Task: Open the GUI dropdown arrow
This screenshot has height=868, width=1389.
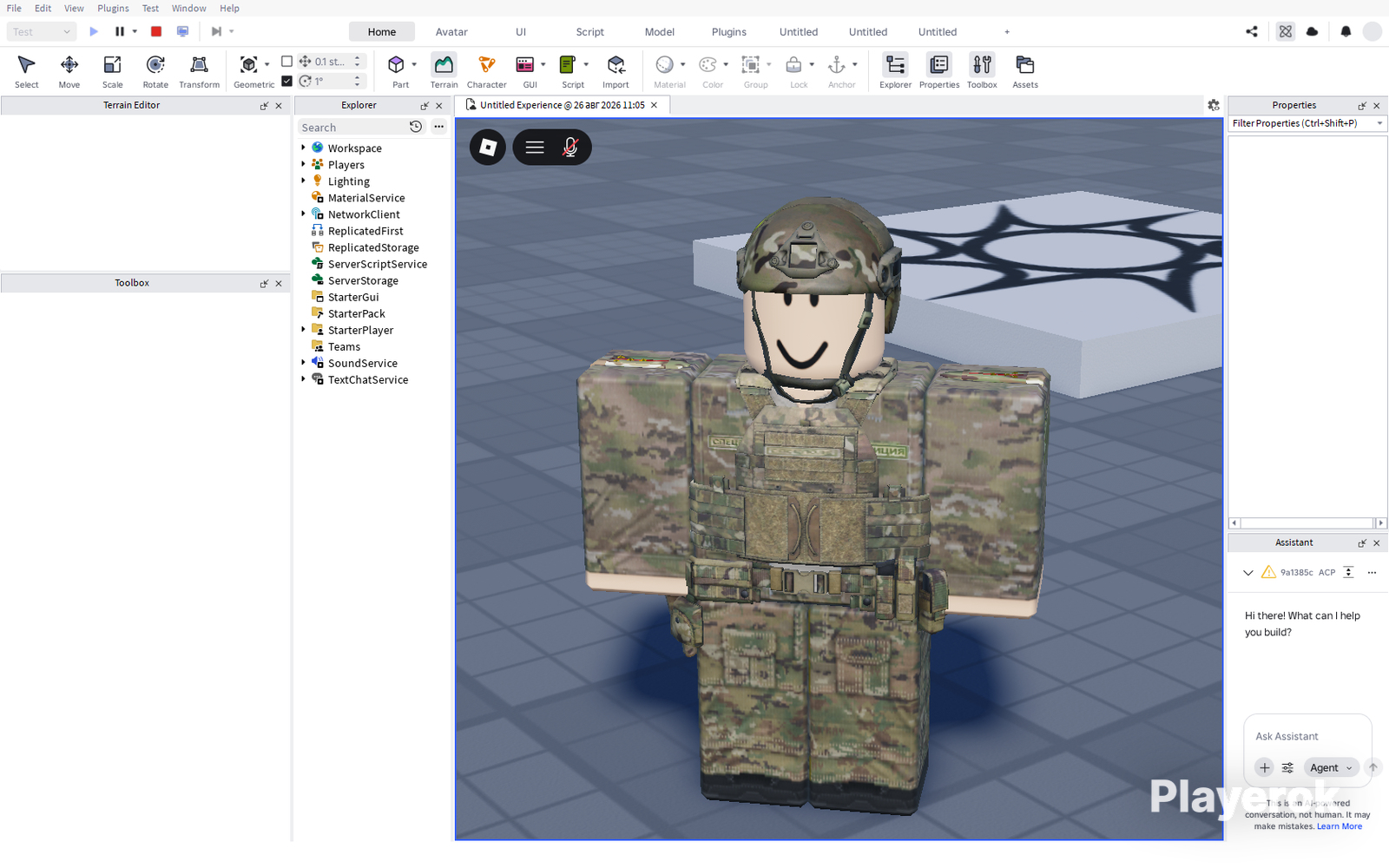Action: pyautogui.click(x=543, y=64)
